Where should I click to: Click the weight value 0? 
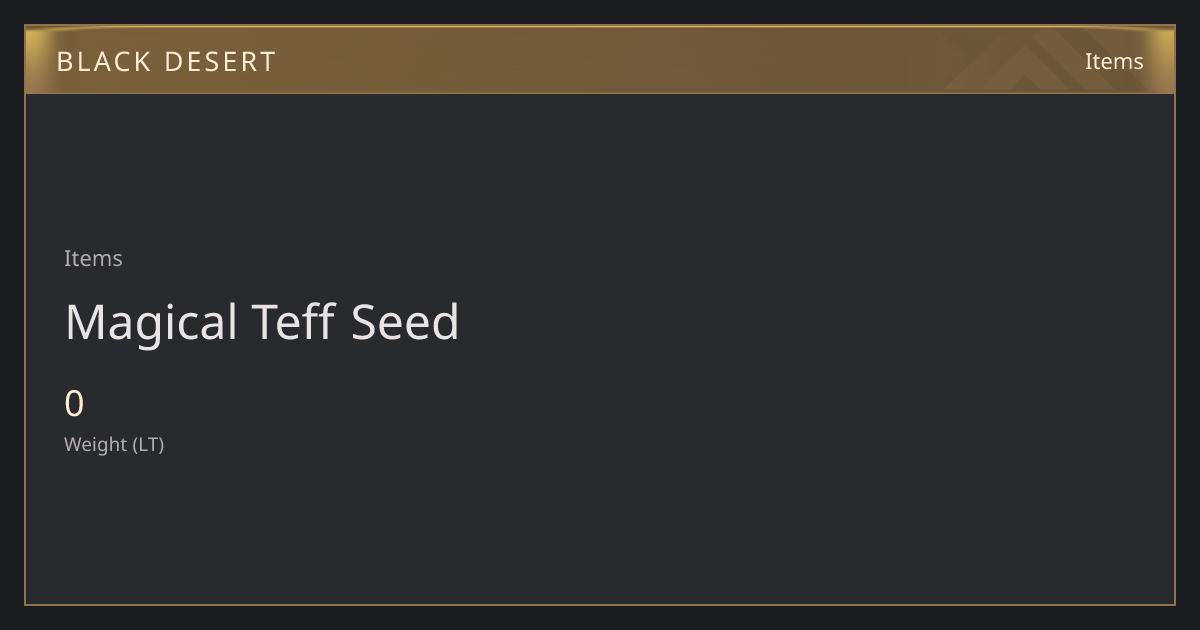pyautogui.click(x=74, y=404)
